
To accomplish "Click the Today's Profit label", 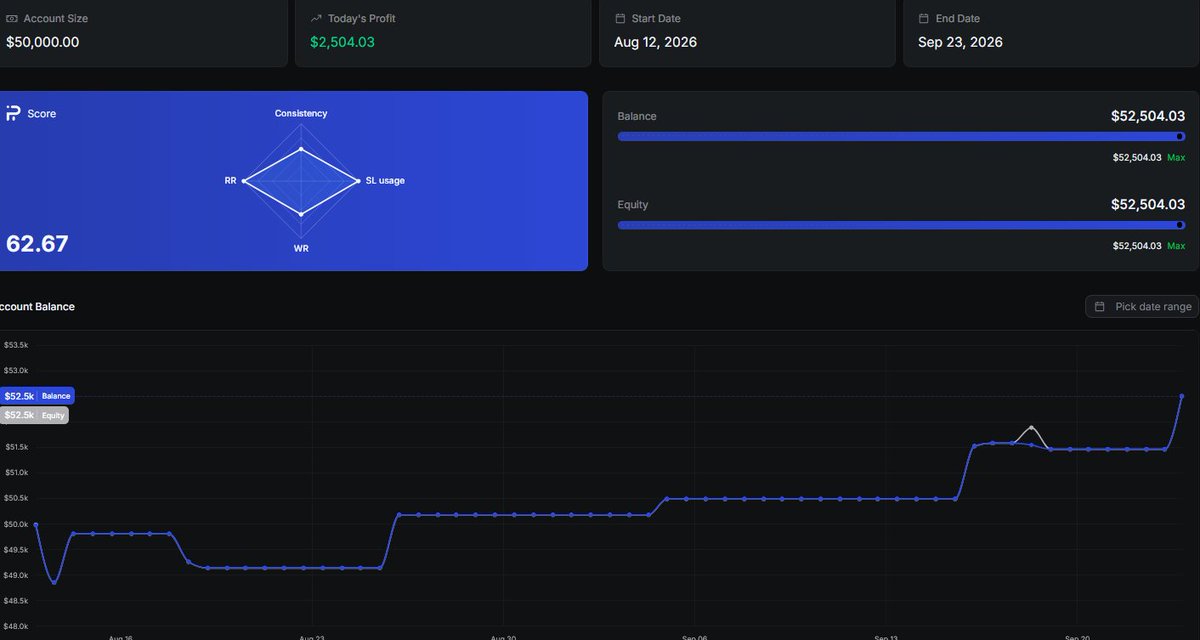I will click(361, 19).
